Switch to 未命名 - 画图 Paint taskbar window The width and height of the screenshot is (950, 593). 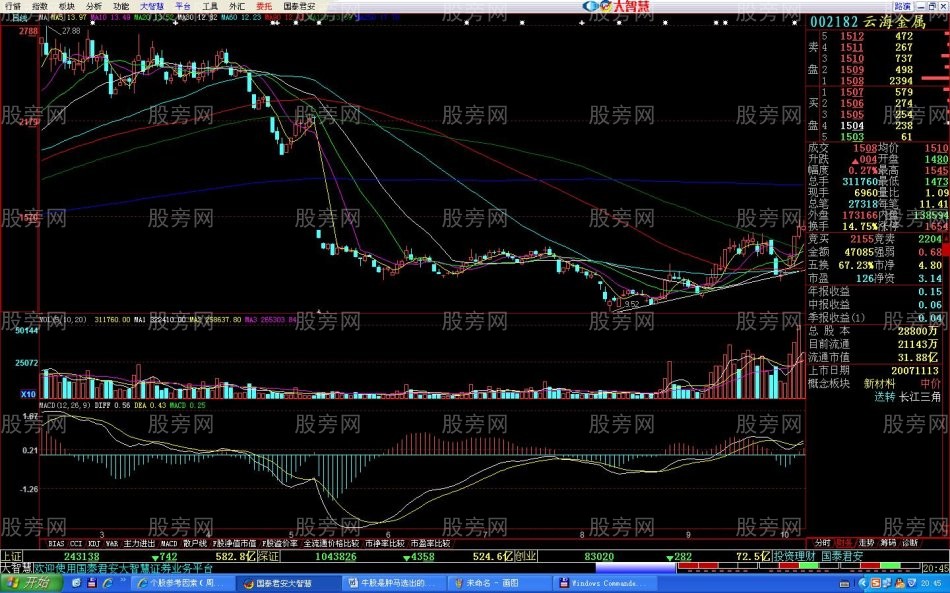500,583
